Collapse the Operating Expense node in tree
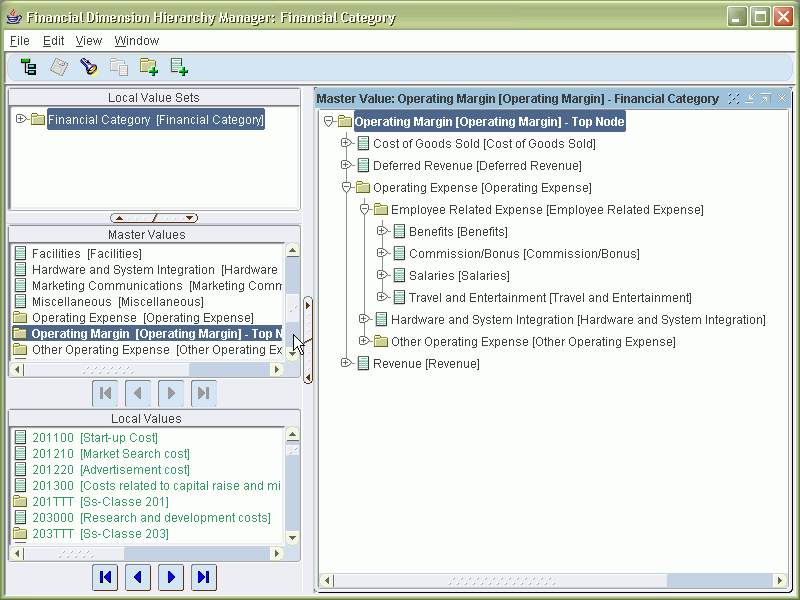Viewport: 800px width, 600px height. (346, 187)
